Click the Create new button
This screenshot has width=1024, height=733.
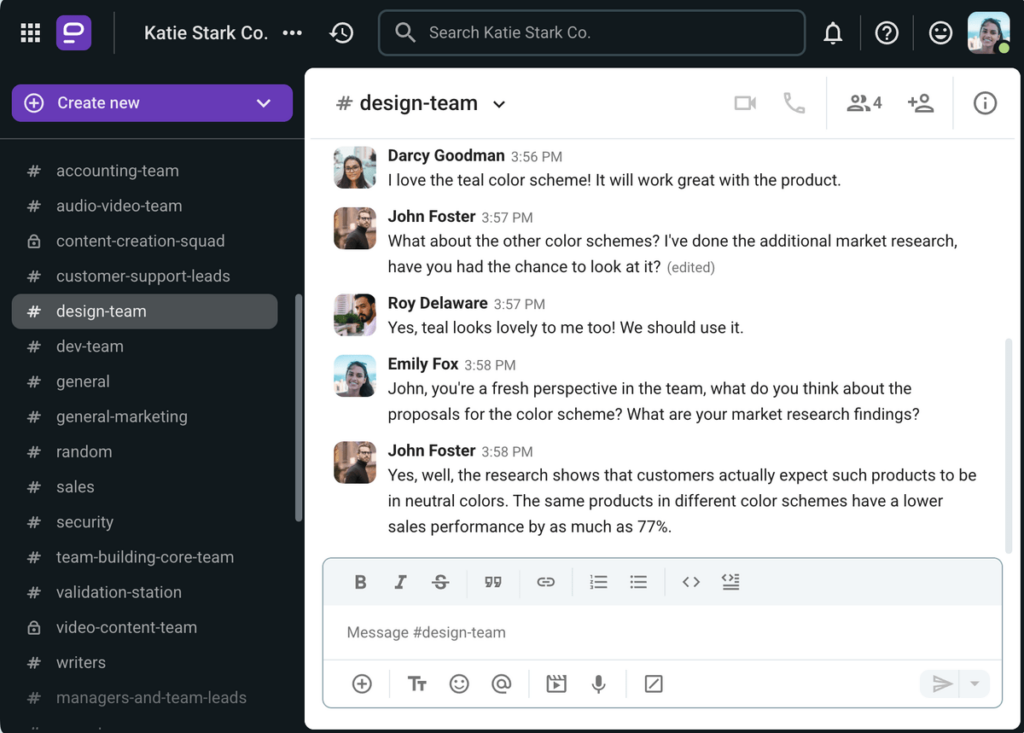(x=130, y=103)
